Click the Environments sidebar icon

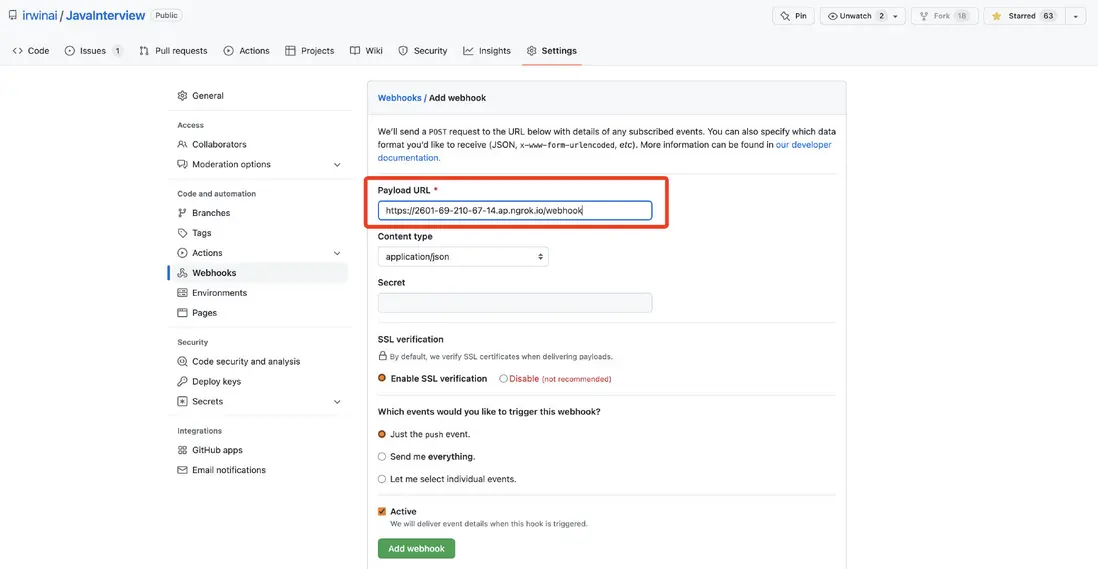pos(182,293)
